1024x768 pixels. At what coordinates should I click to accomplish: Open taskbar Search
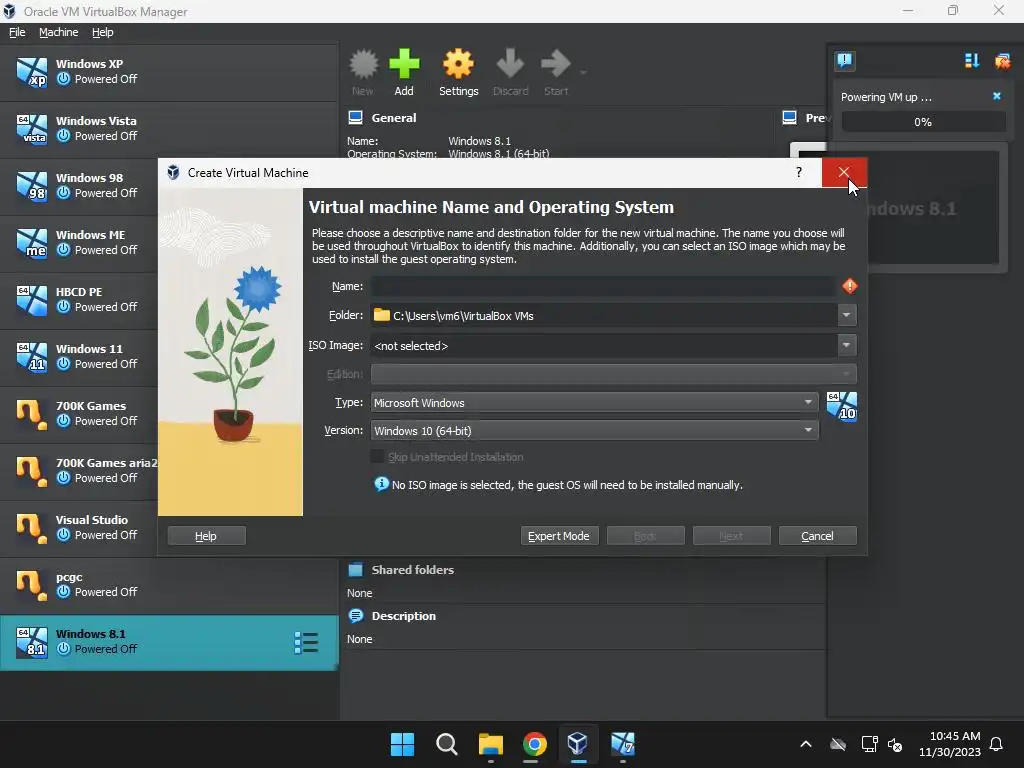[447, 744]
